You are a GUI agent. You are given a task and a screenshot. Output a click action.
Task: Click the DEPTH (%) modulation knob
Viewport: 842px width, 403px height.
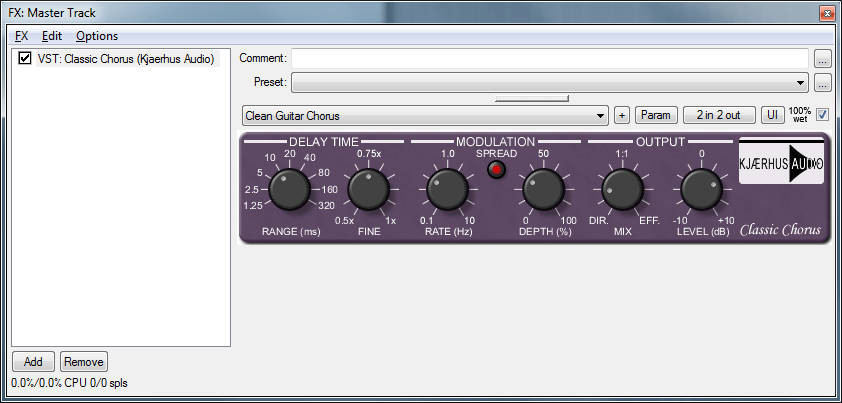(x=543, y=189)
